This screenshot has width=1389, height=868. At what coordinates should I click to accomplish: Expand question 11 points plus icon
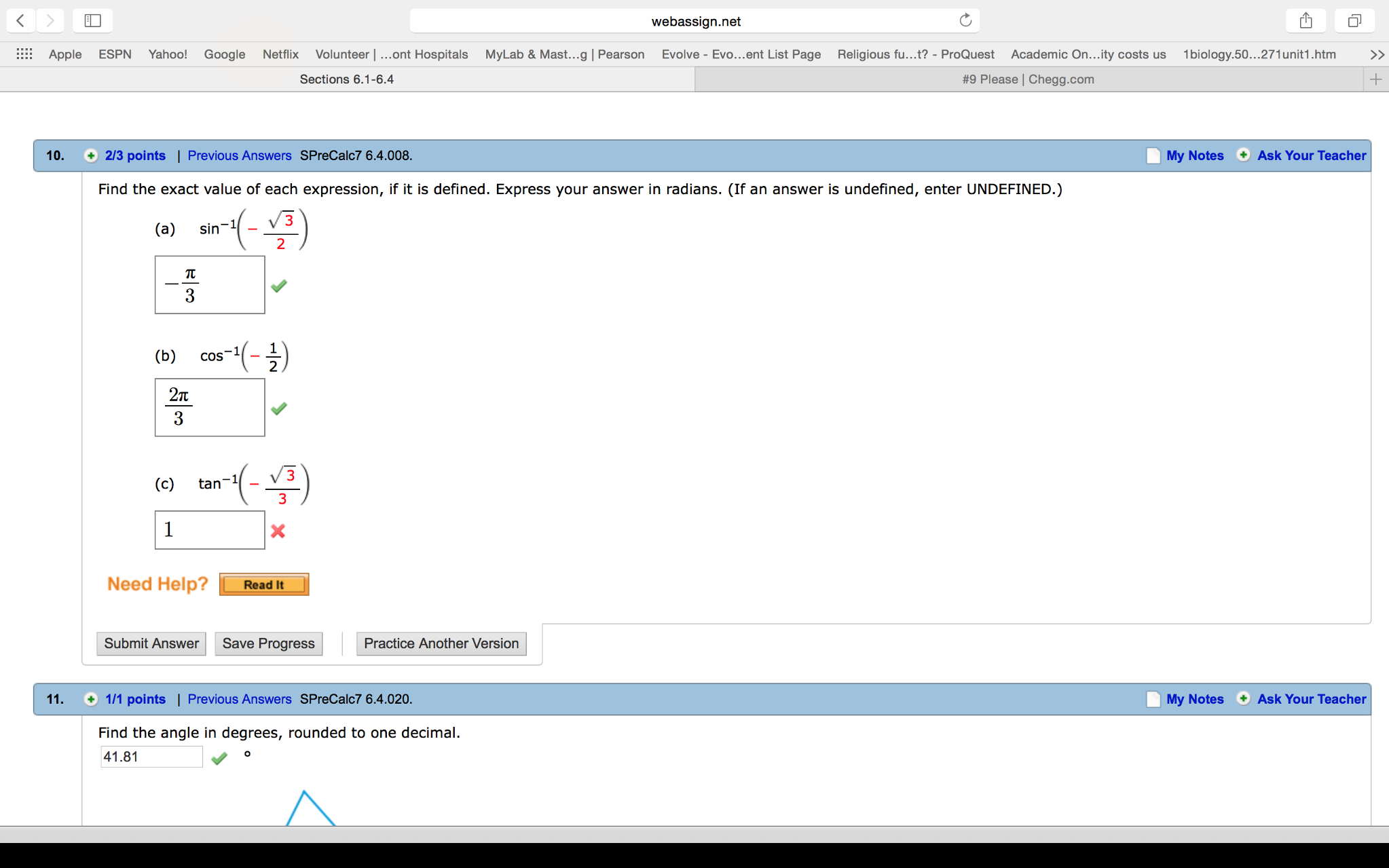tap(90, 699)
